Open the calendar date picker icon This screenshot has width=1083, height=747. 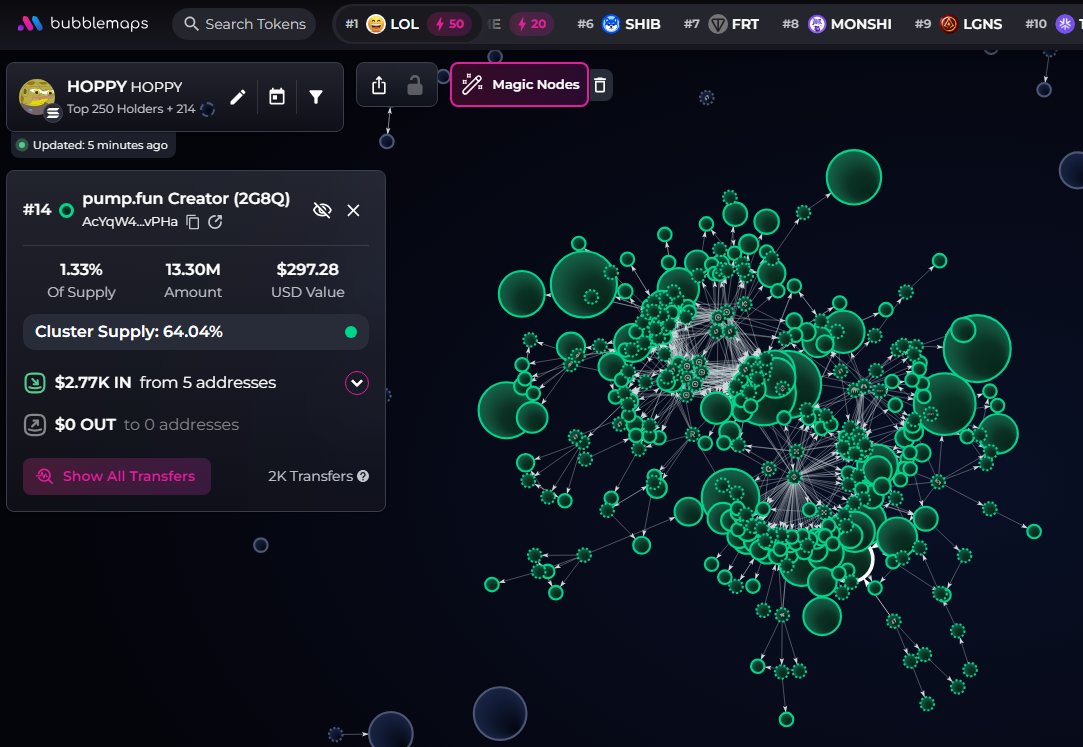click(x=277, y=97)
